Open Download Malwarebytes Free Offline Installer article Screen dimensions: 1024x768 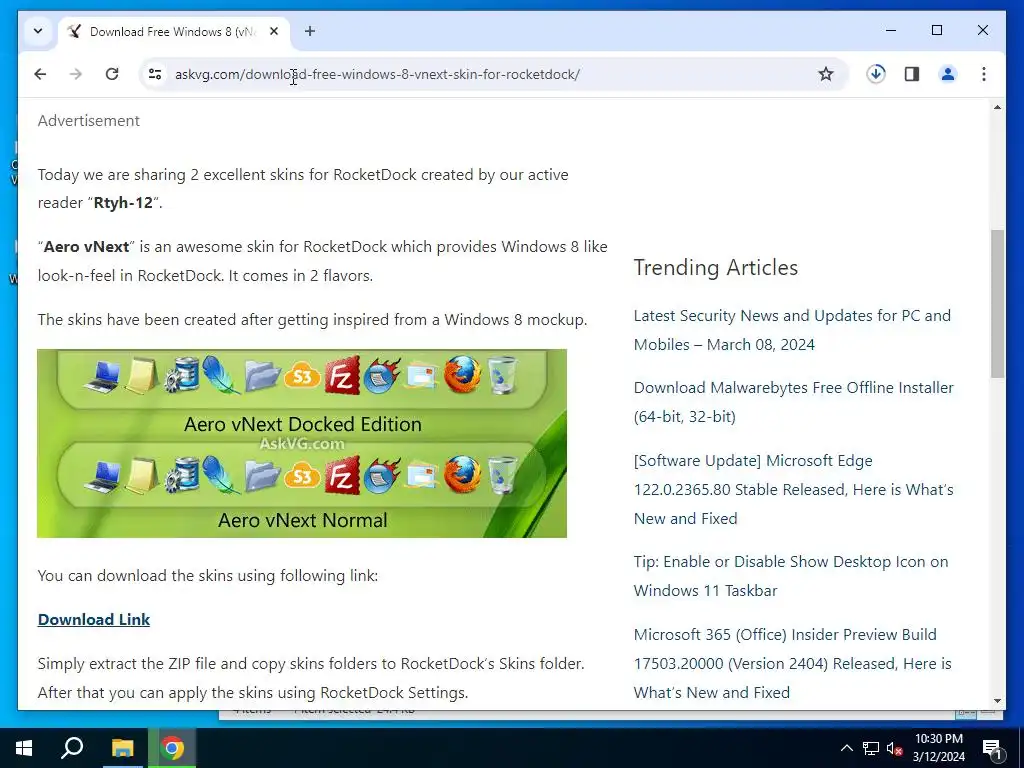pos(793,402)
